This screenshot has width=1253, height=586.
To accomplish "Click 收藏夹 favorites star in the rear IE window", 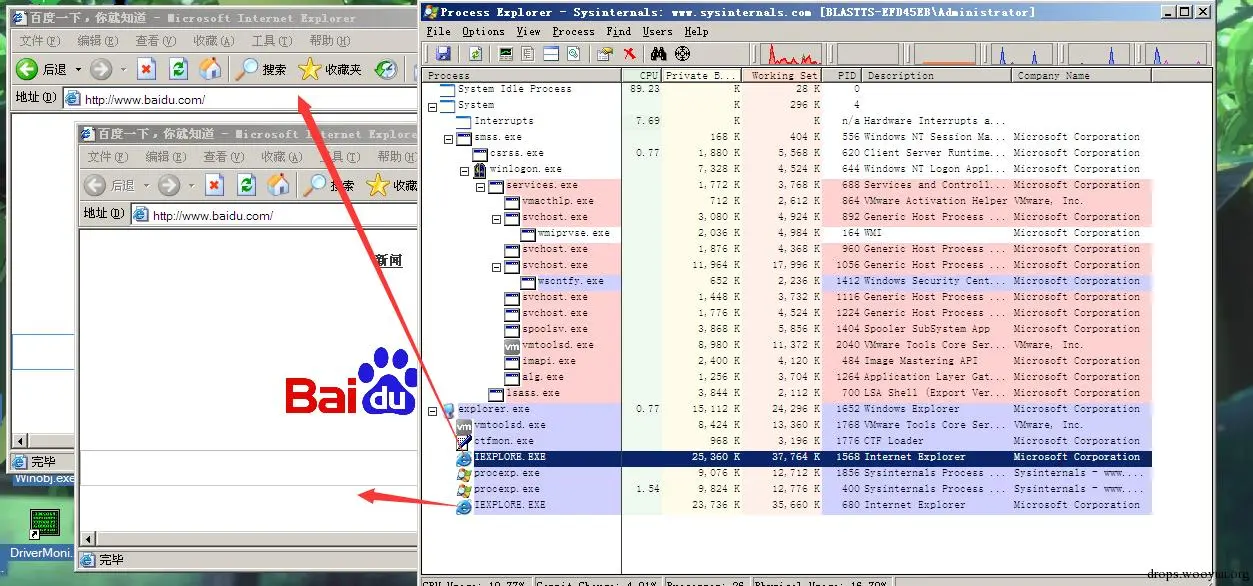I will (330, 69).
